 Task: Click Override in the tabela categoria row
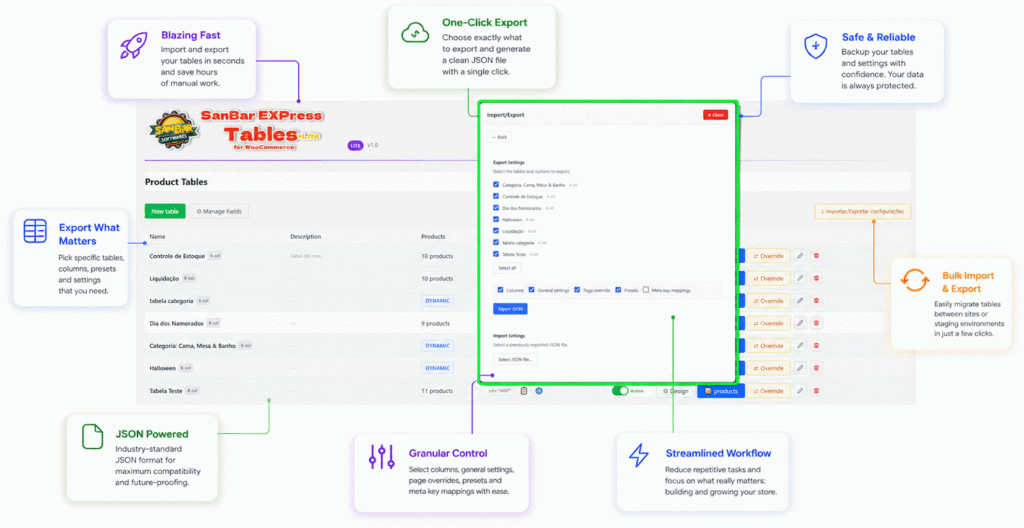tap(769, 301)
